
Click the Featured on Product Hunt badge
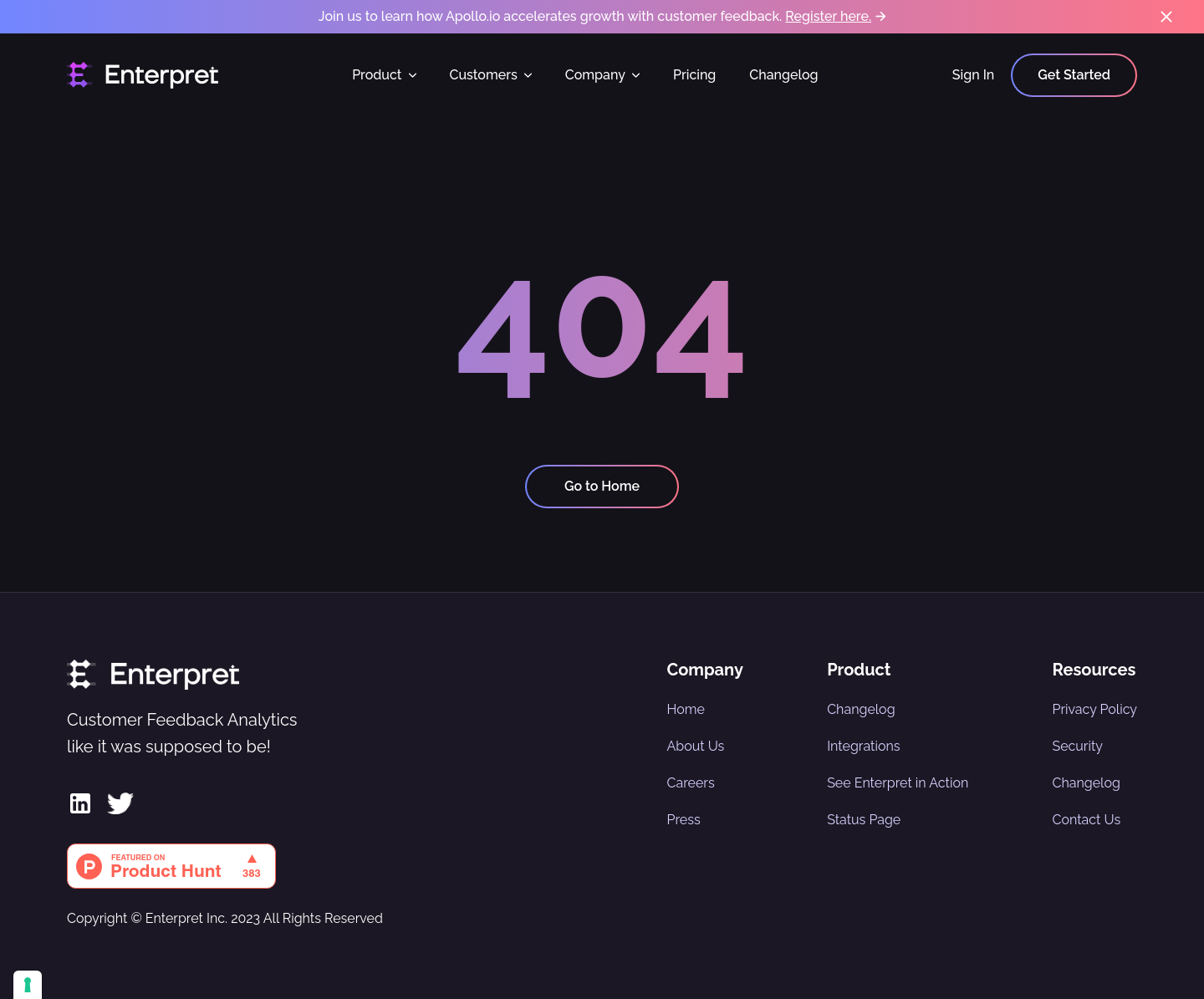click(171, 866)
